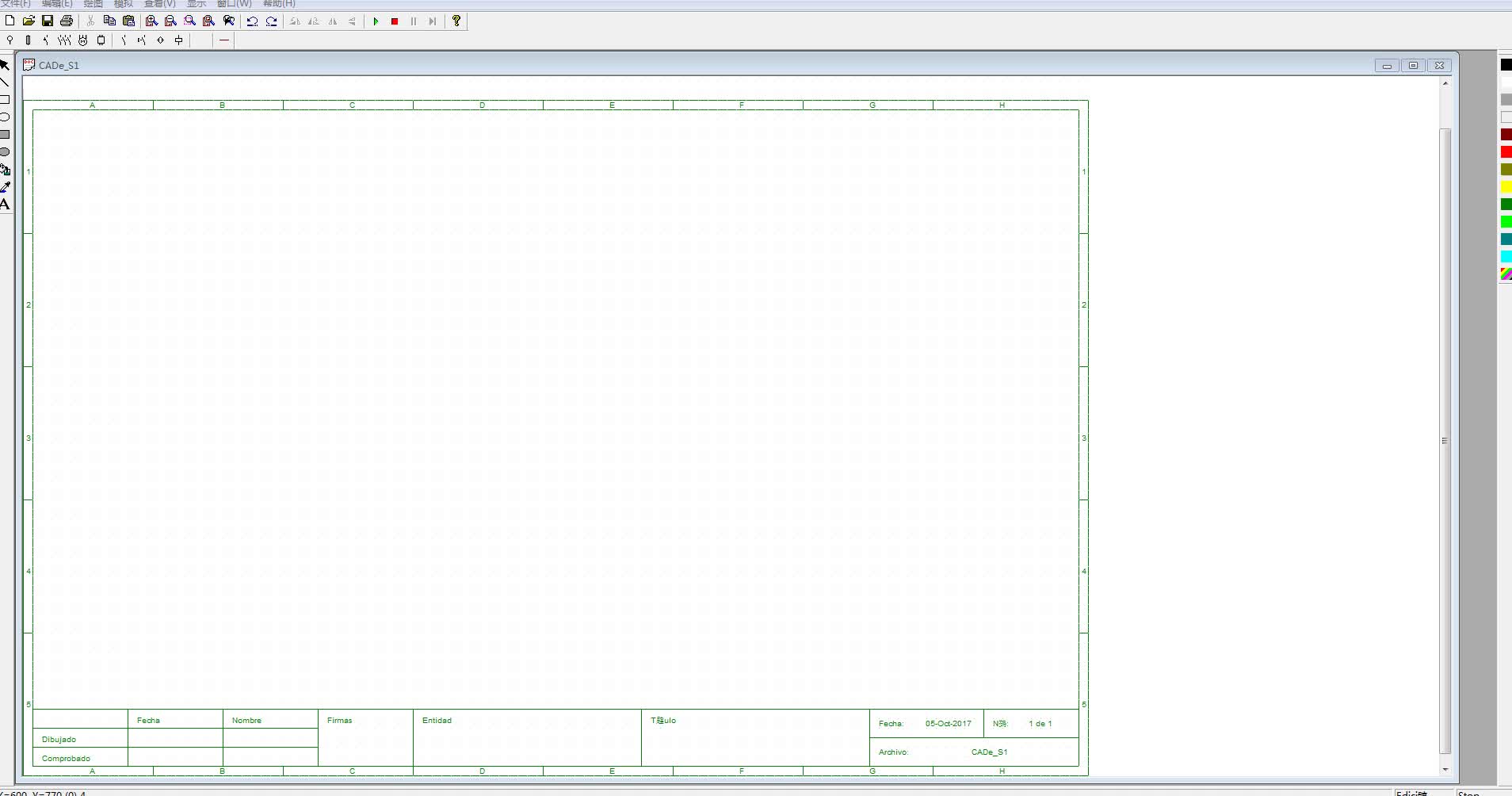Zoom out using the minus magnifier icon
The width and height of the screenshot is (1512, 796).
click(x=170, y=21)
